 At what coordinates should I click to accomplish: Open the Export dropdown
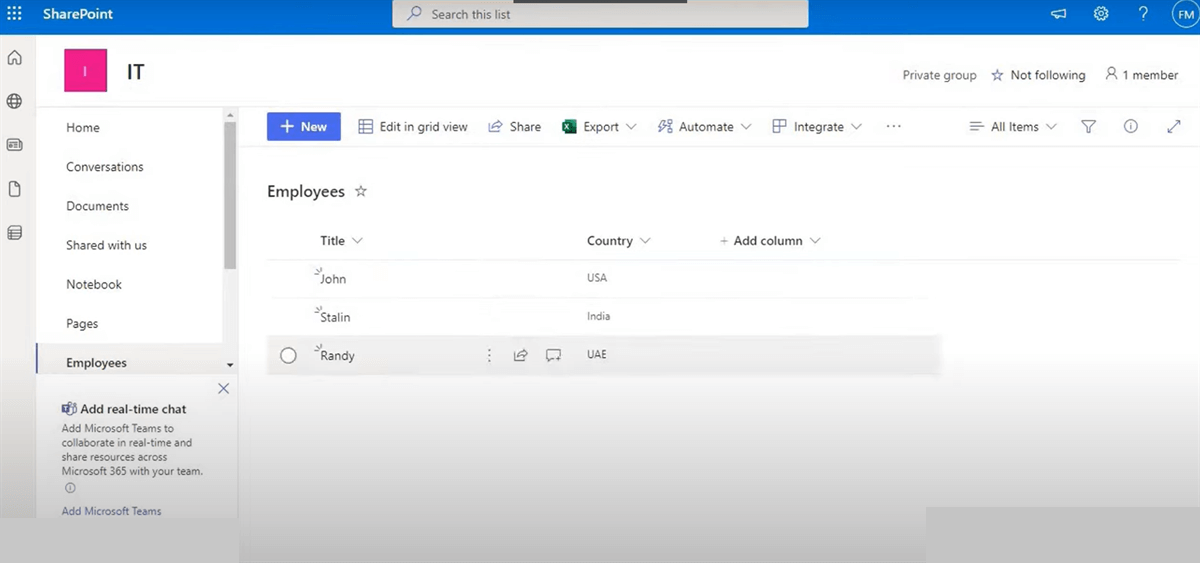click(x=599, y=127)
